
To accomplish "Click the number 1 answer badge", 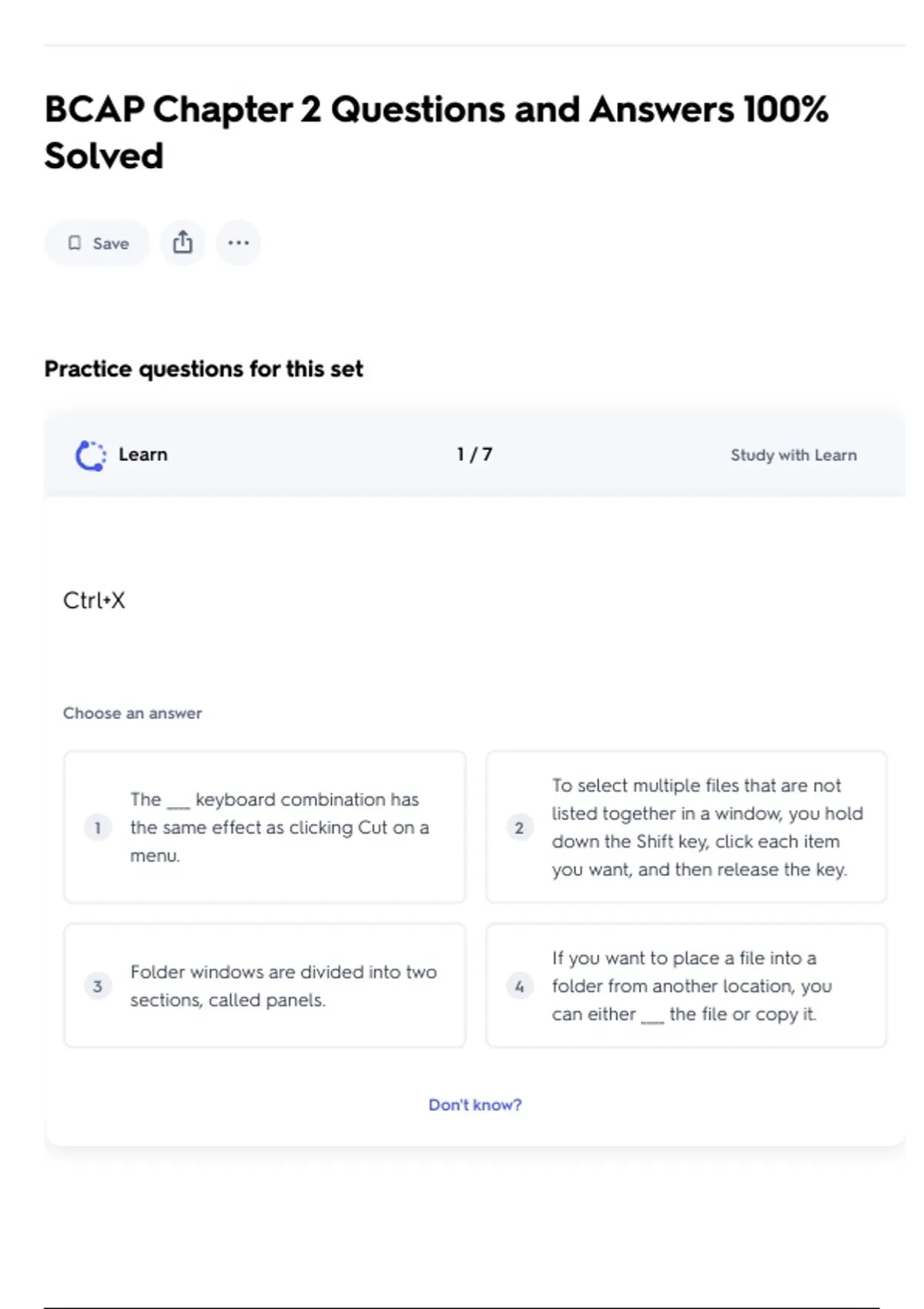I will [98, 828].
